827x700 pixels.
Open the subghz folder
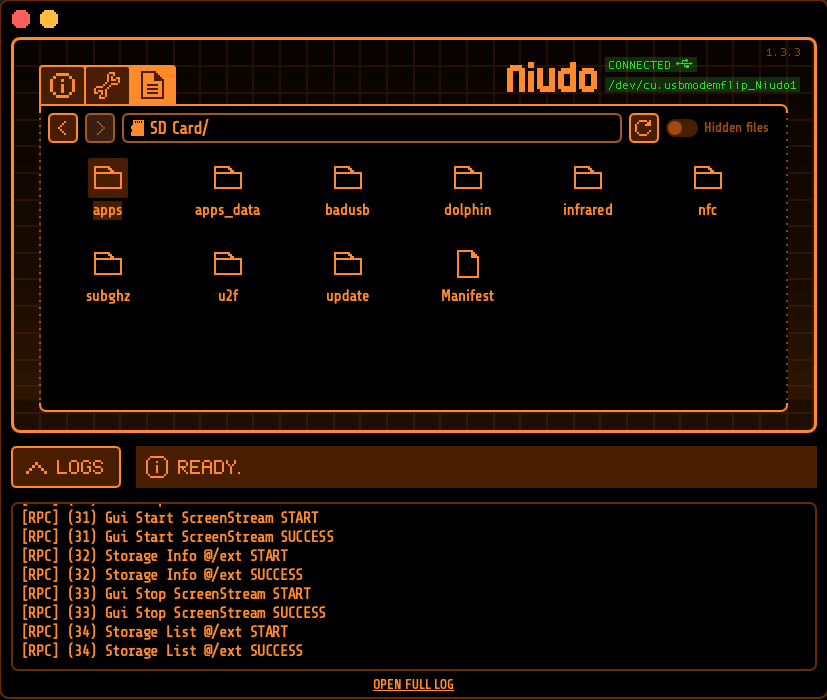108,276
